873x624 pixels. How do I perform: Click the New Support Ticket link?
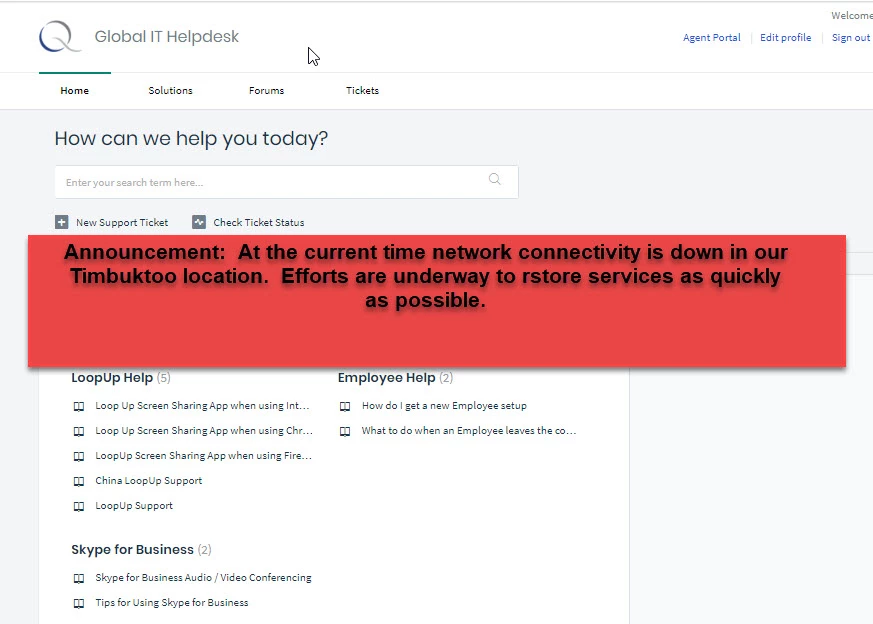coord(122,223)
